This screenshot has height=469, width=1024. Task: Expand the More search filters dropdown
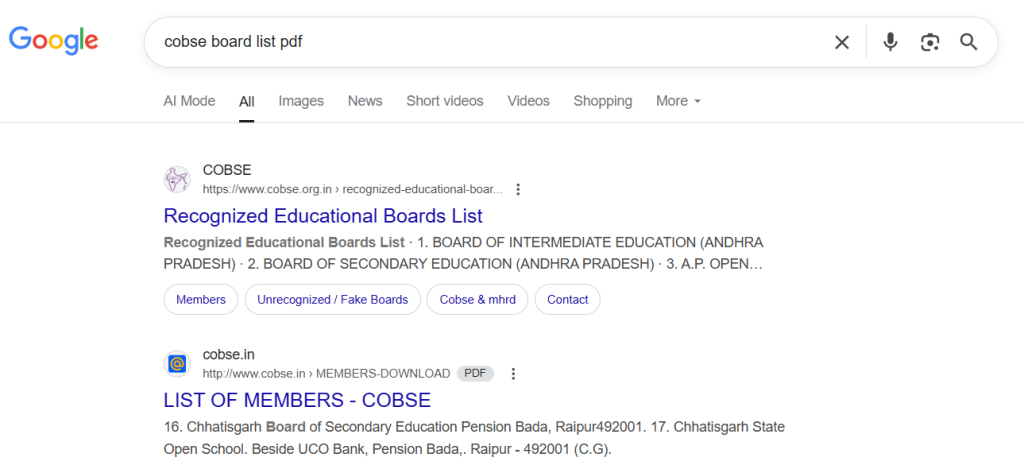coord(678,101)
